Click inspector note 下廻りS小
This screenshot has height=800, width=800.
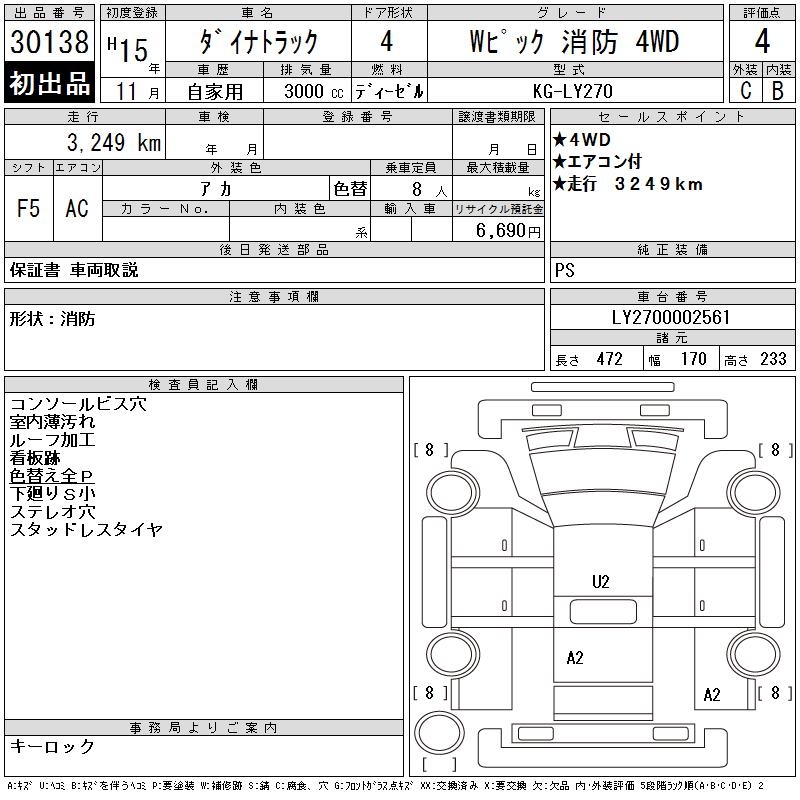click(52, 493)
